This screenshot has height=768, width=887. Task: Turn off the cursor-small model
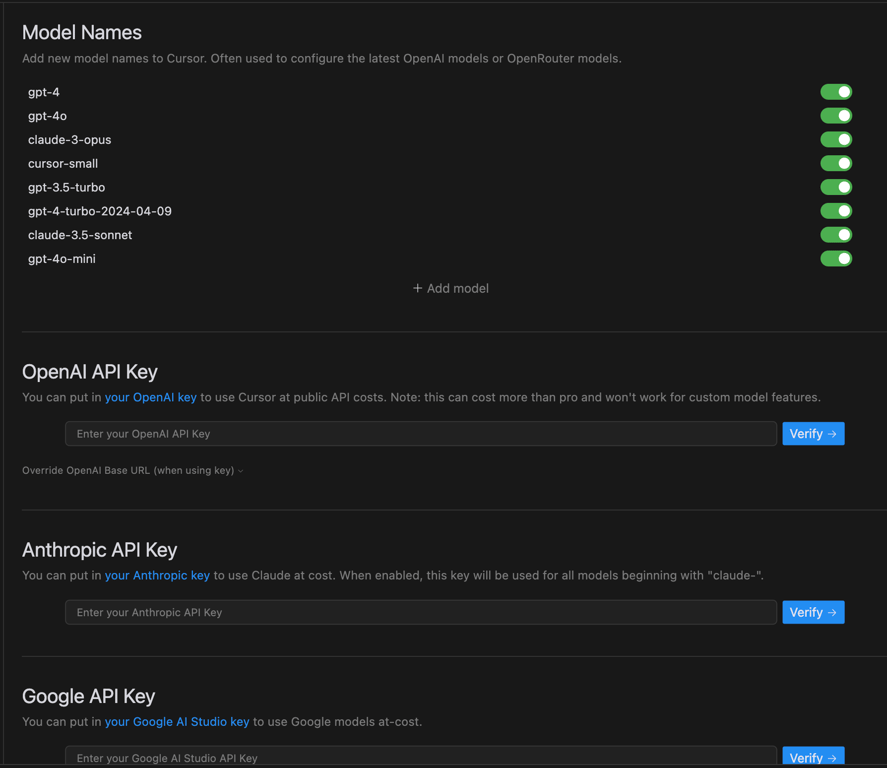click(x=836, y=163)
